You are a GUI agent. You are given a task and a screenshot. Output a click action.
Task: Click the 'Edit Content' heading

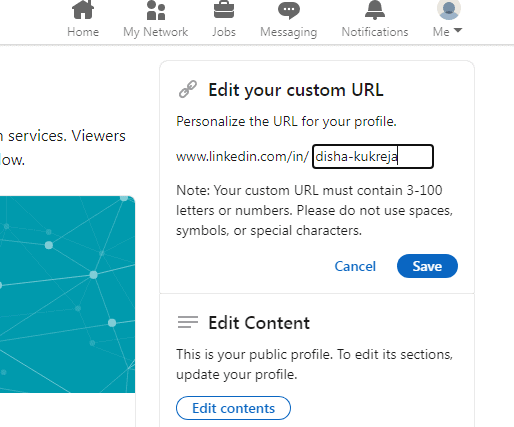259,323
